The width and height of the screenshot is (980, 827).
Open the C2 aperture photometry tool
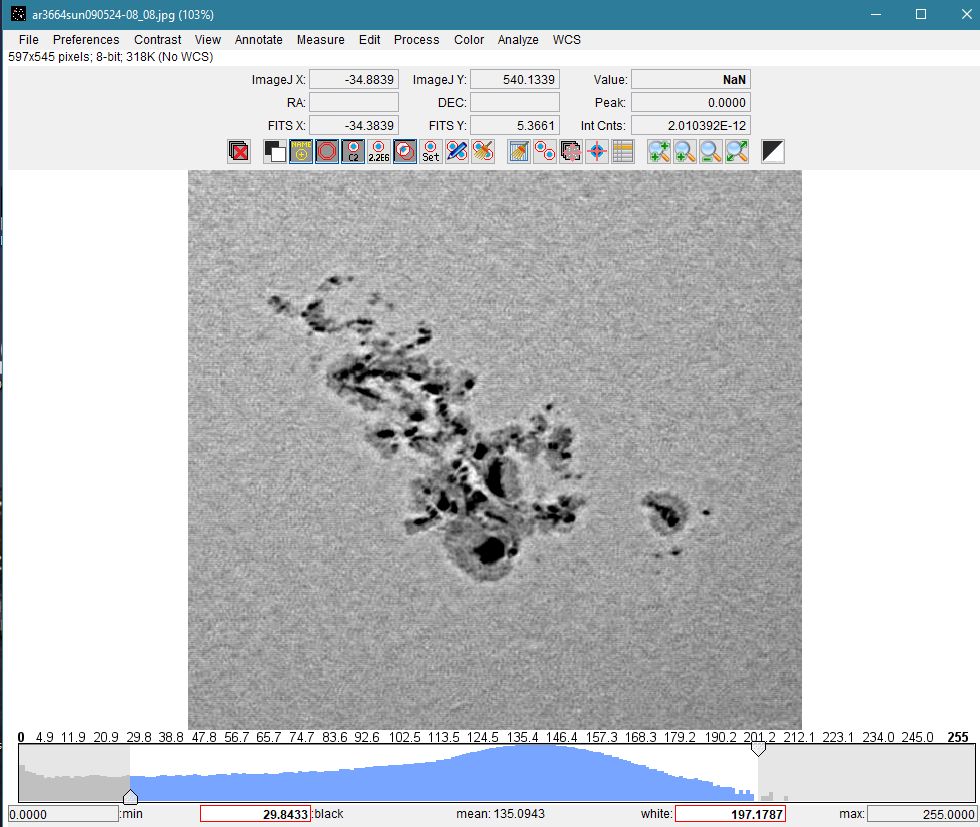(x=352, y=151)
